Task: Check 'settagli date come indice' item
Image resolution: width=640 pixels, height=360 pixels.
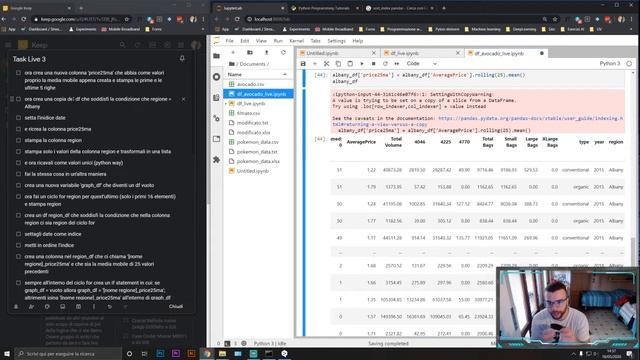Action: (18, 234)
